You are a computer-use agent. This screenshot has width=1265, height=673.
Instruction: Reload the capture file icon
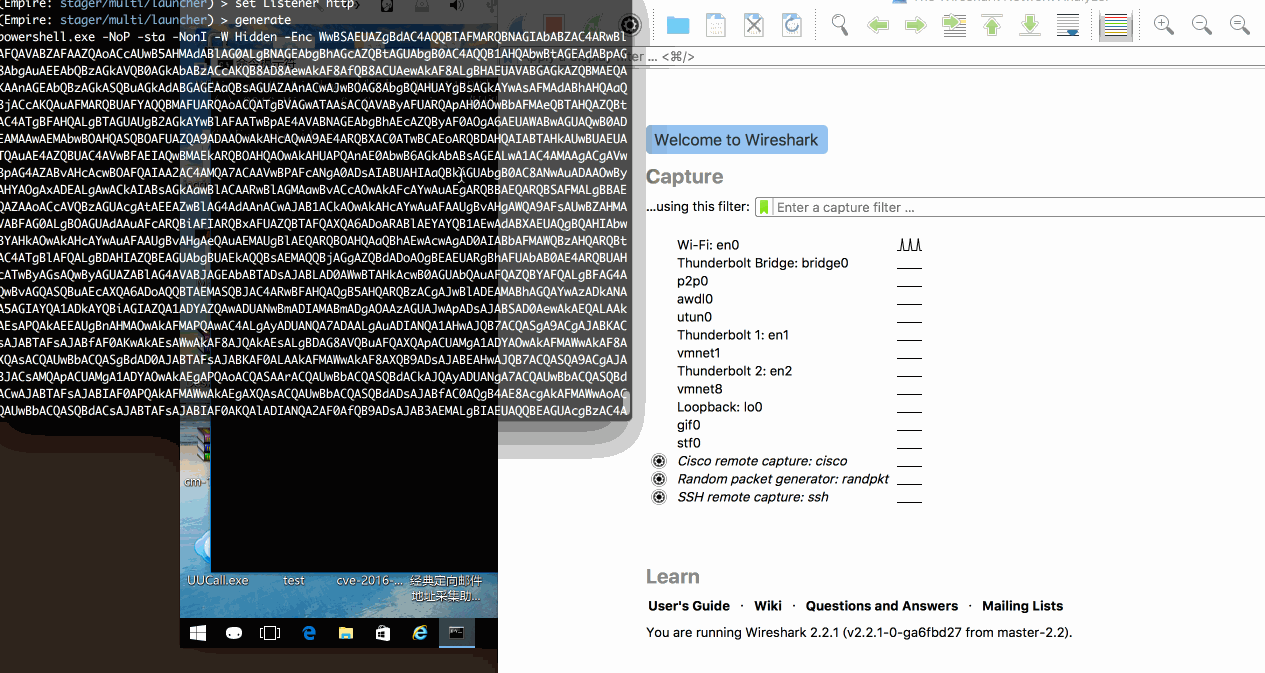792,25
